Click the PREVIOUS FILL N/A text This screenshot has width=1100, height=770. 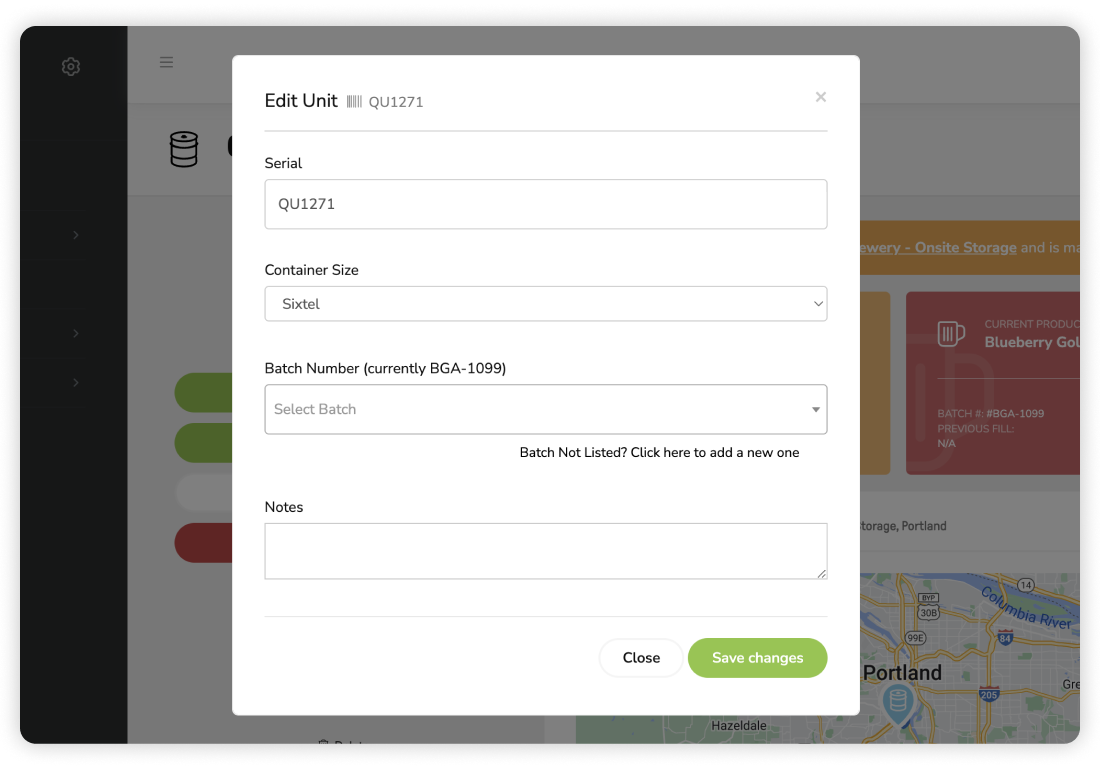tap(976, 436)
